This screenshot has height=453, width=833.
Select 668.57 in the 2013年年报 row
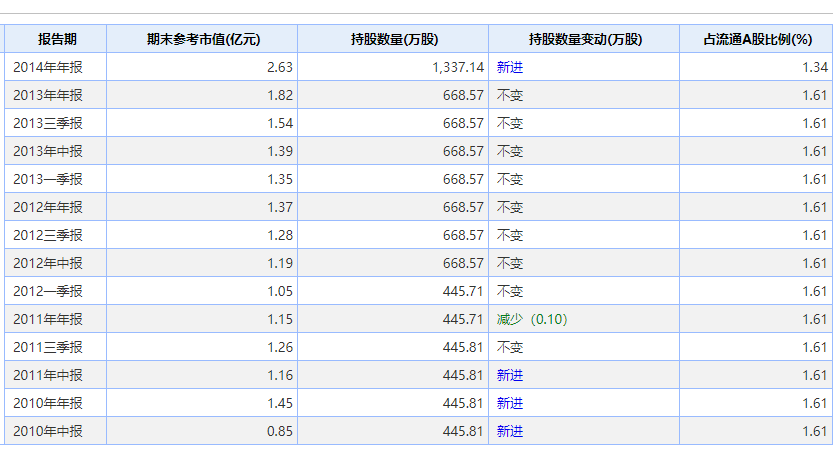click(393, 95)
